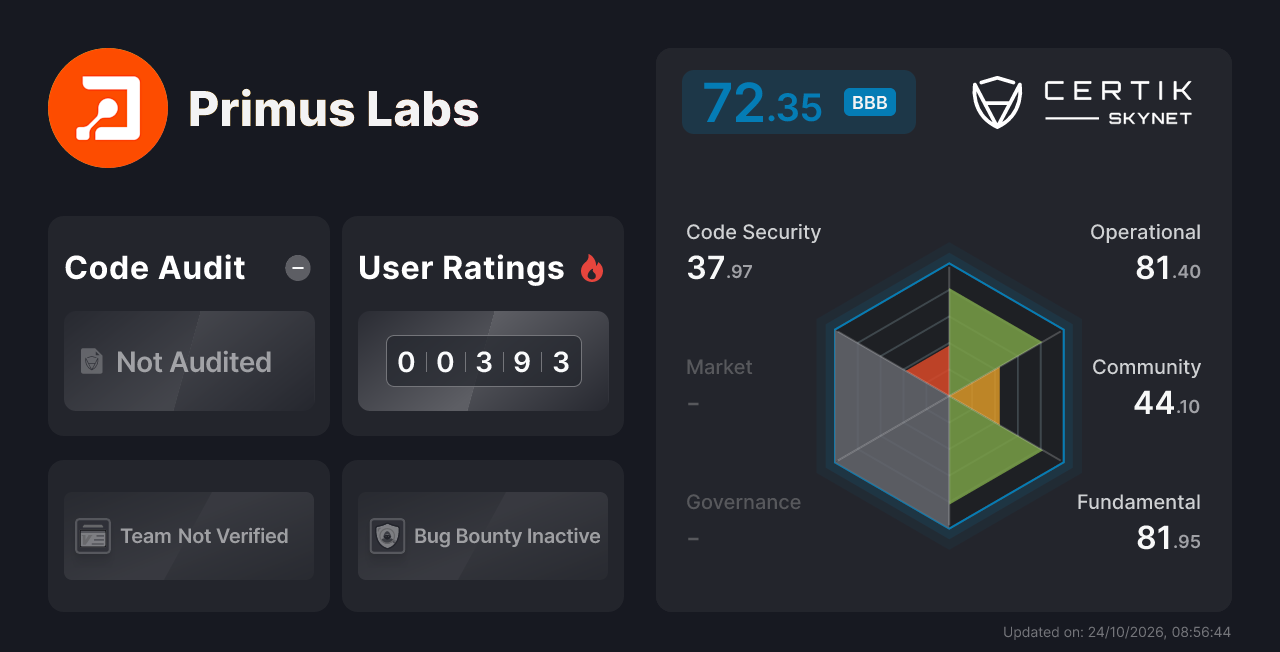Click the Not Audited document icon
This screenshot has height=652, width=1280.
[x=92, y=361]
